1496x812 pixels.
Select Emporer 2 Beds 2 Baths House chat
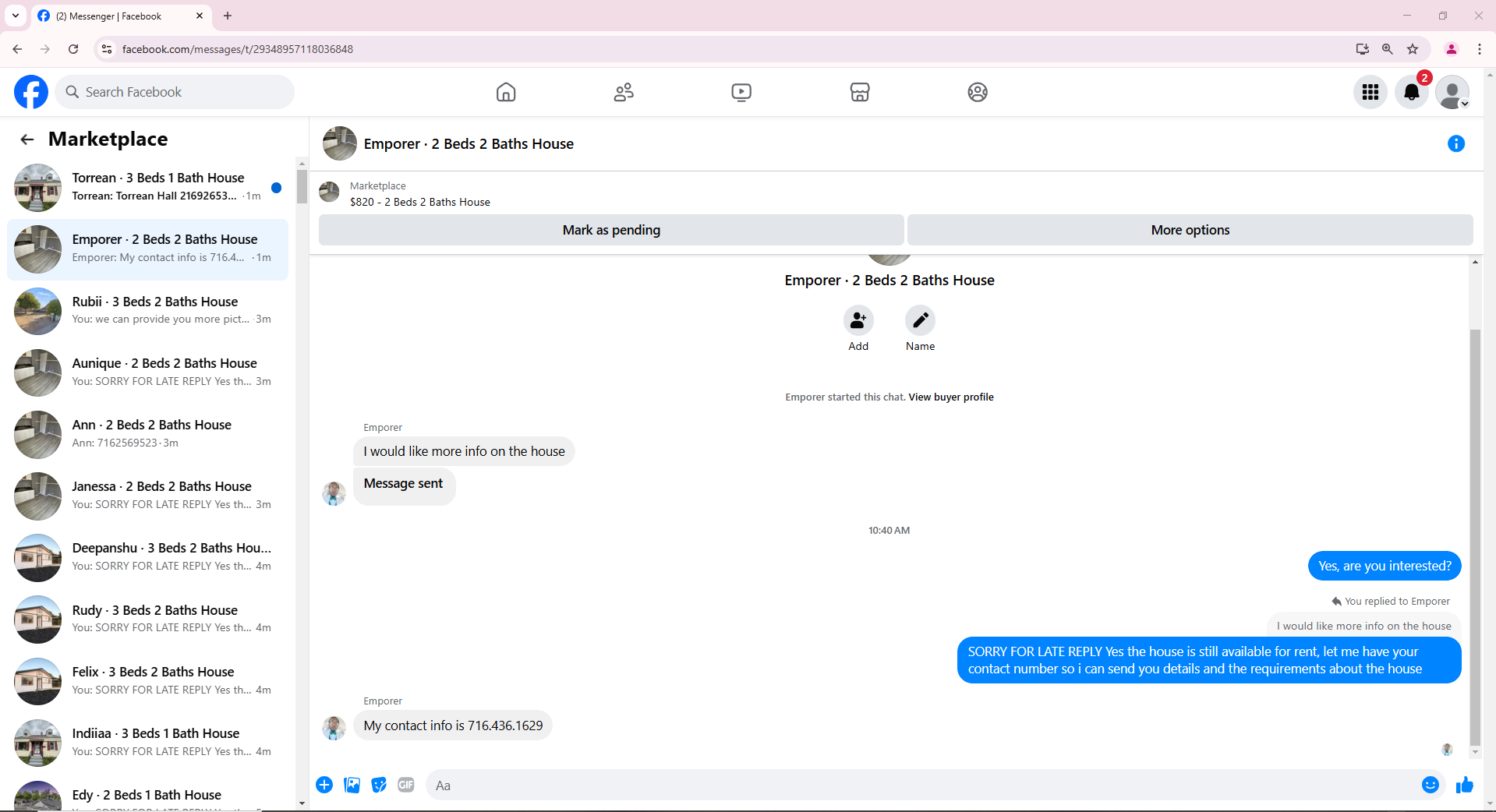point(148,249)
